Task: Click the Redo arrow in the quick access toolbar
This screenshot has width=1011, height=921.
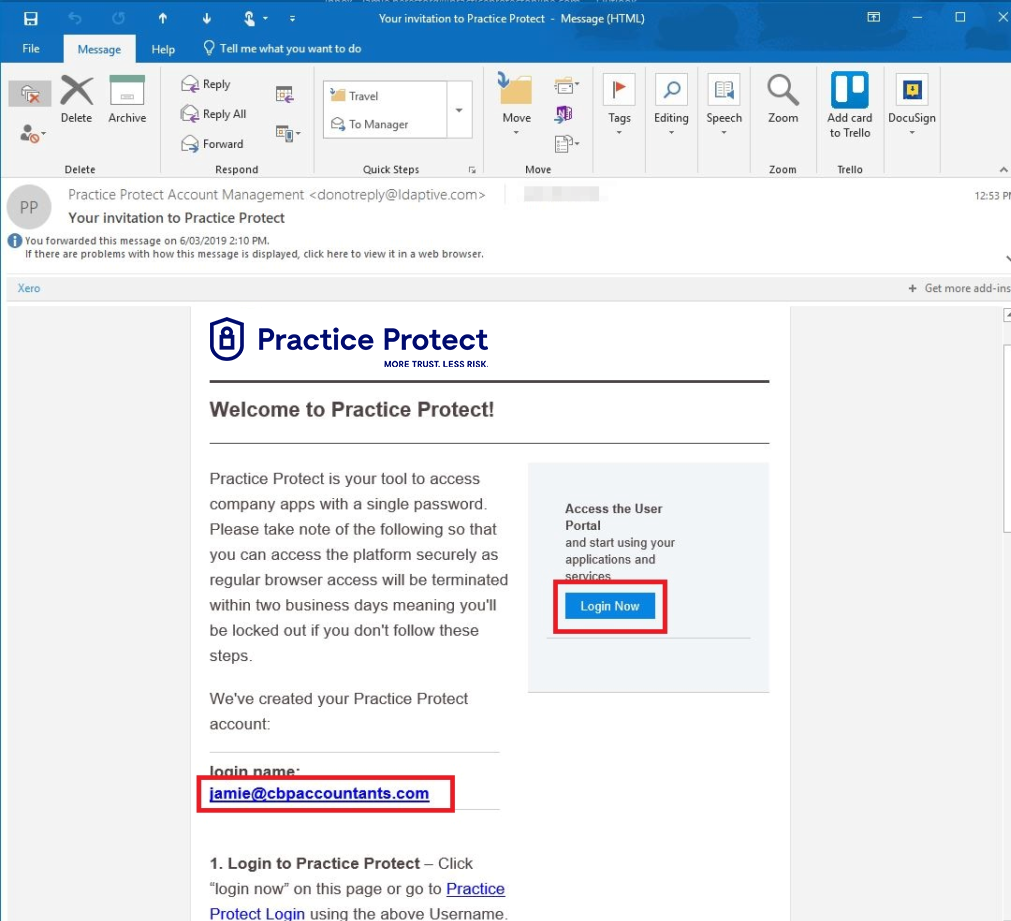Action: pyautogui.click(x=119, y=19)
